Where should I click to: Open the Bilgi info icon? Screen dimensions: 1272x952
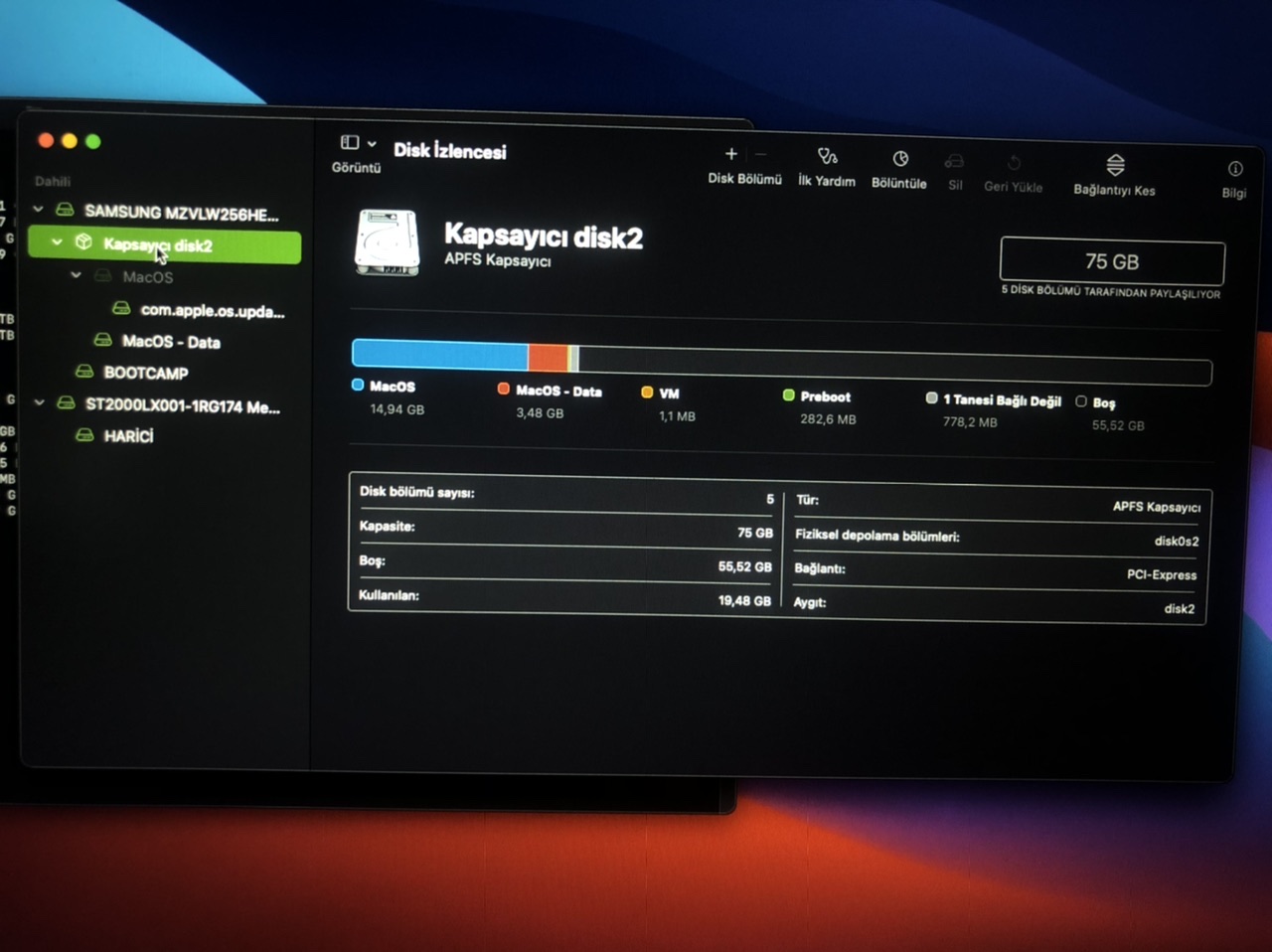point(1234,169)
